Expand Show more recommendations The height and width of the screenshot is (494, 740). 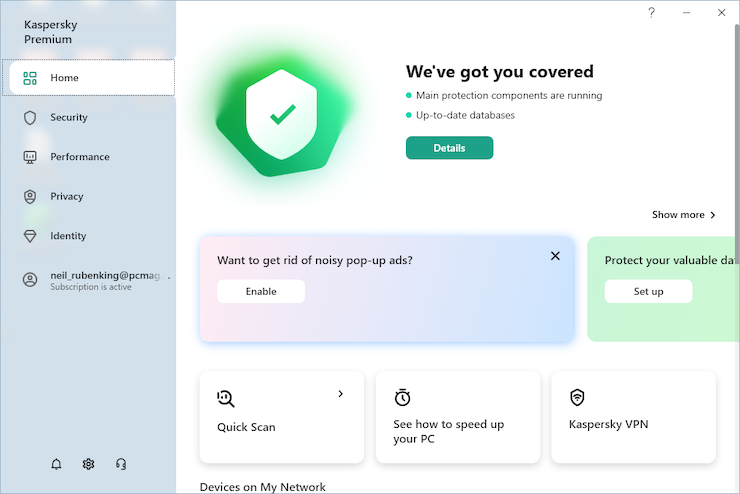[x=683, y=215]
